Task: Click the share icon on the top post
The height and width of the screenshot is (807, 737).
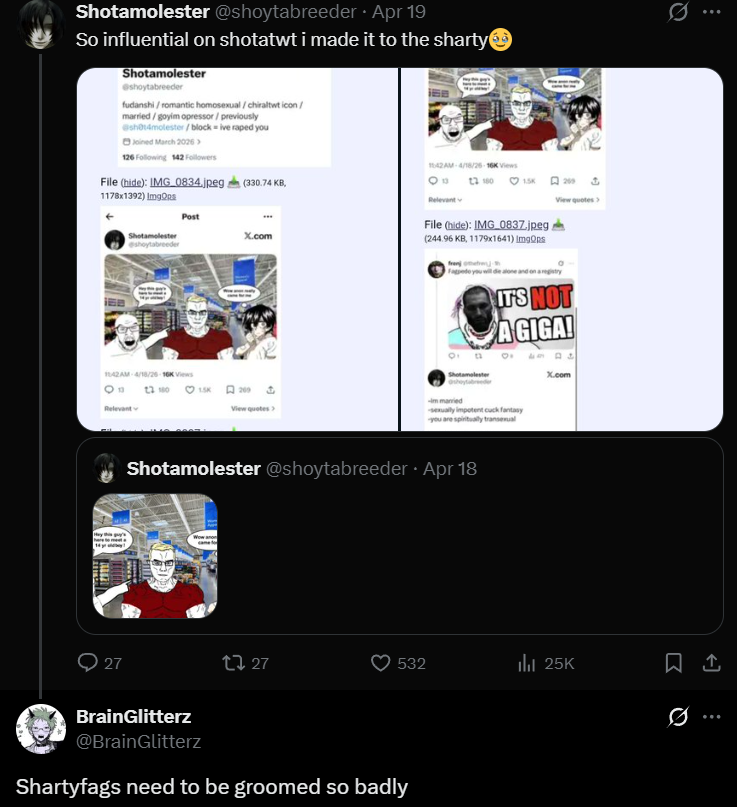Action: 712,662
